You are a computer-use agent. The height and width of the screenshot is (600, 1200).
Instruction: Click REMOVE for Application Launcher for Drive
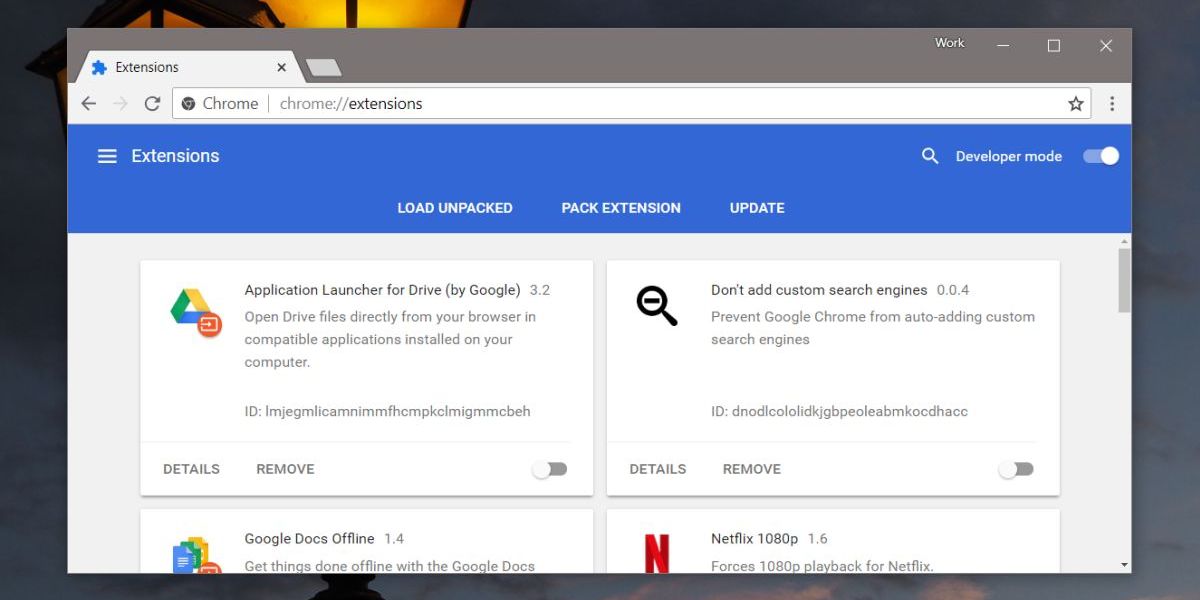pyautogui.click(x=285, y=469)
